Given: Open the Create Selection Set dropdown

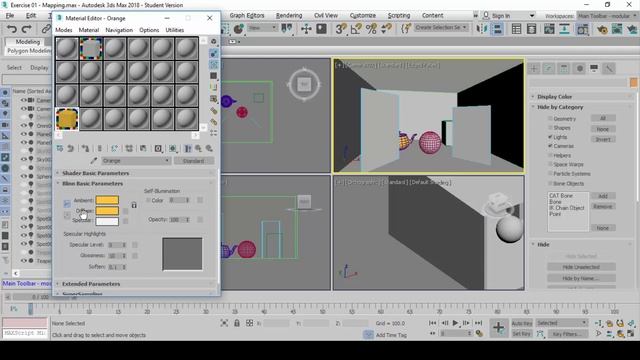Looking at the screenshot, I should pyautogui.click(x=440, y=27).
